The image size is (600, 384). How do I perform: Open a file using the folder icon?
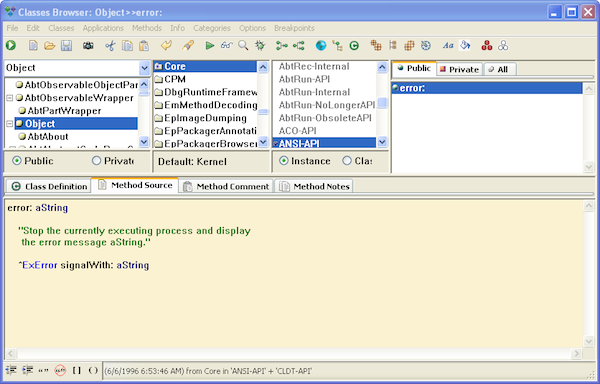pos(49,46)
